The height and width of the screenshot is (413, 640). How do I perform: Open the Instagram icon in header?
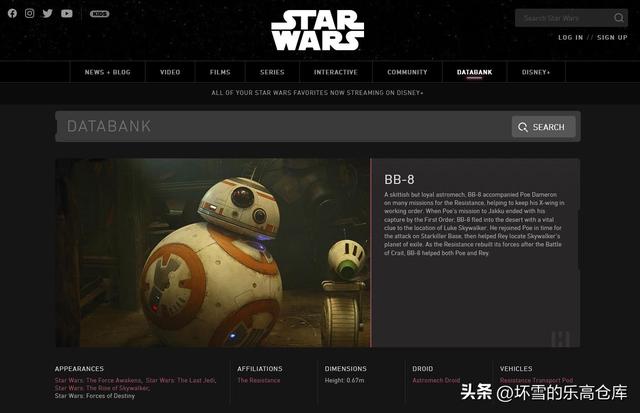[x=29, y=13]
